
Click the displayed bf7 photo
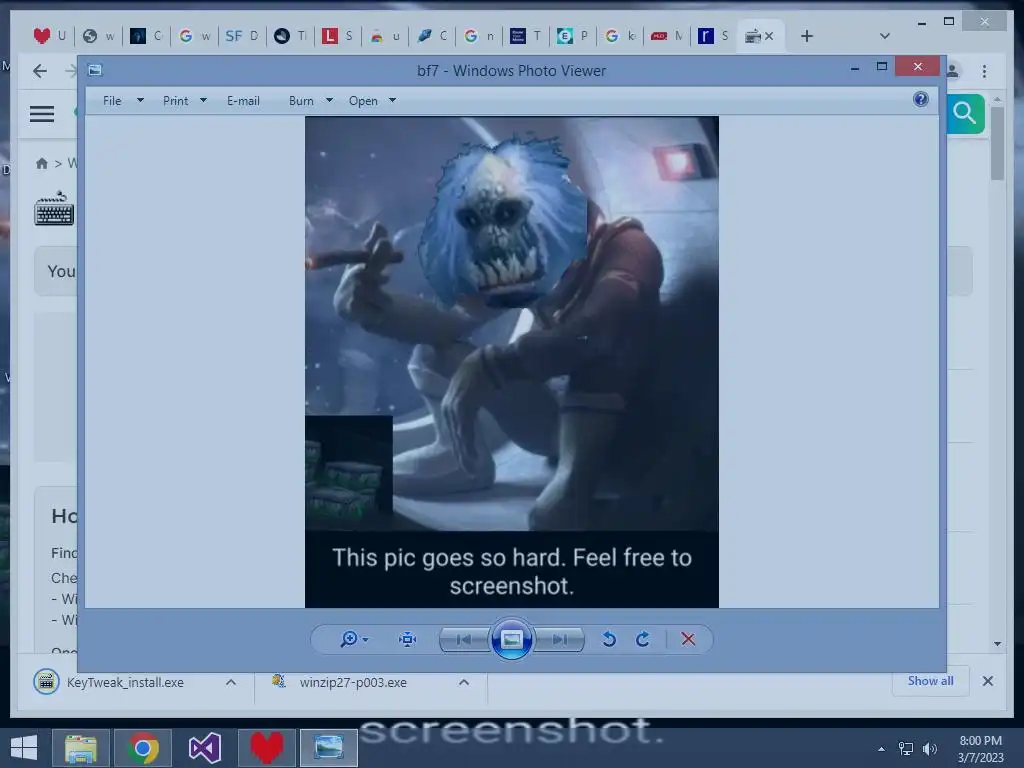tap(511, 362)
